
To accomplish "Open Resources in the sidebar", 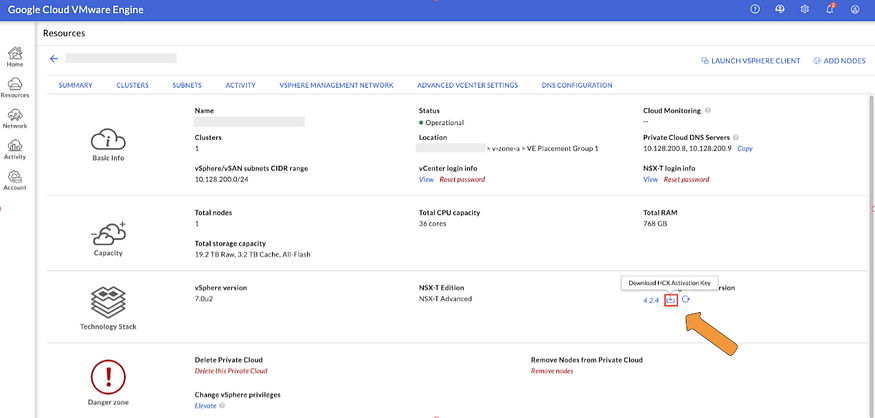I will [x=15, y=88].
